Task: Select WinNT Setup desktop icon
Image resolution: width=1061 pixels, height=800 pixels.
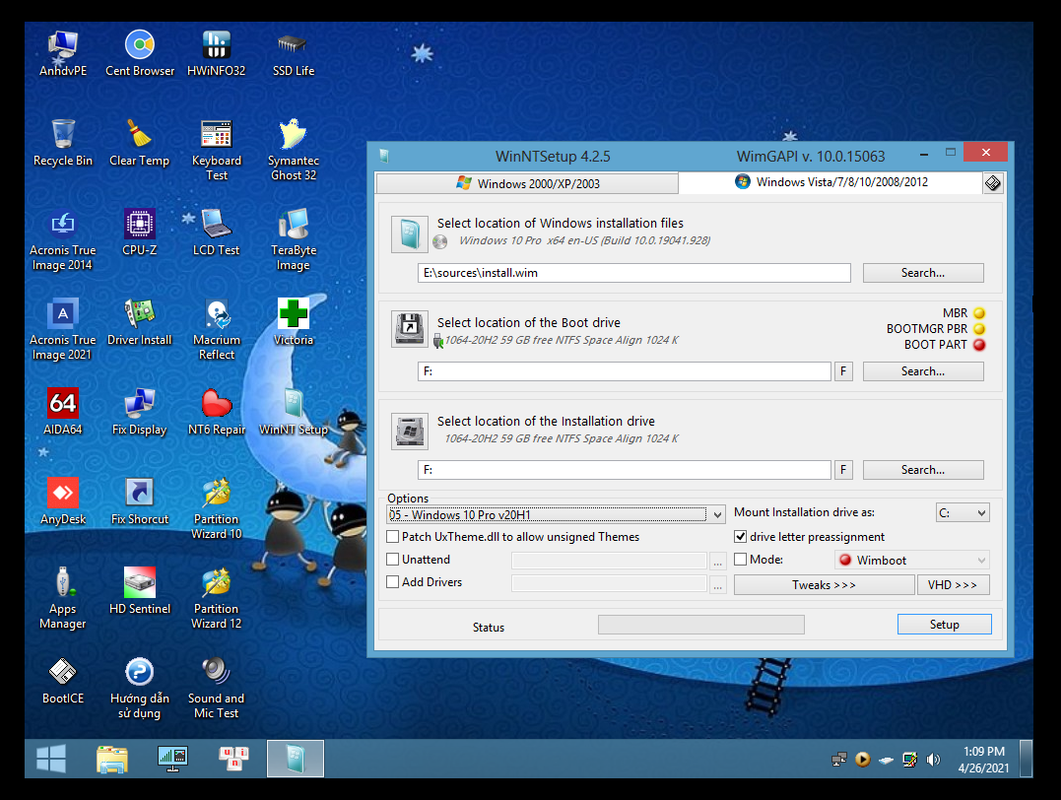Action: tap(293, 412)
